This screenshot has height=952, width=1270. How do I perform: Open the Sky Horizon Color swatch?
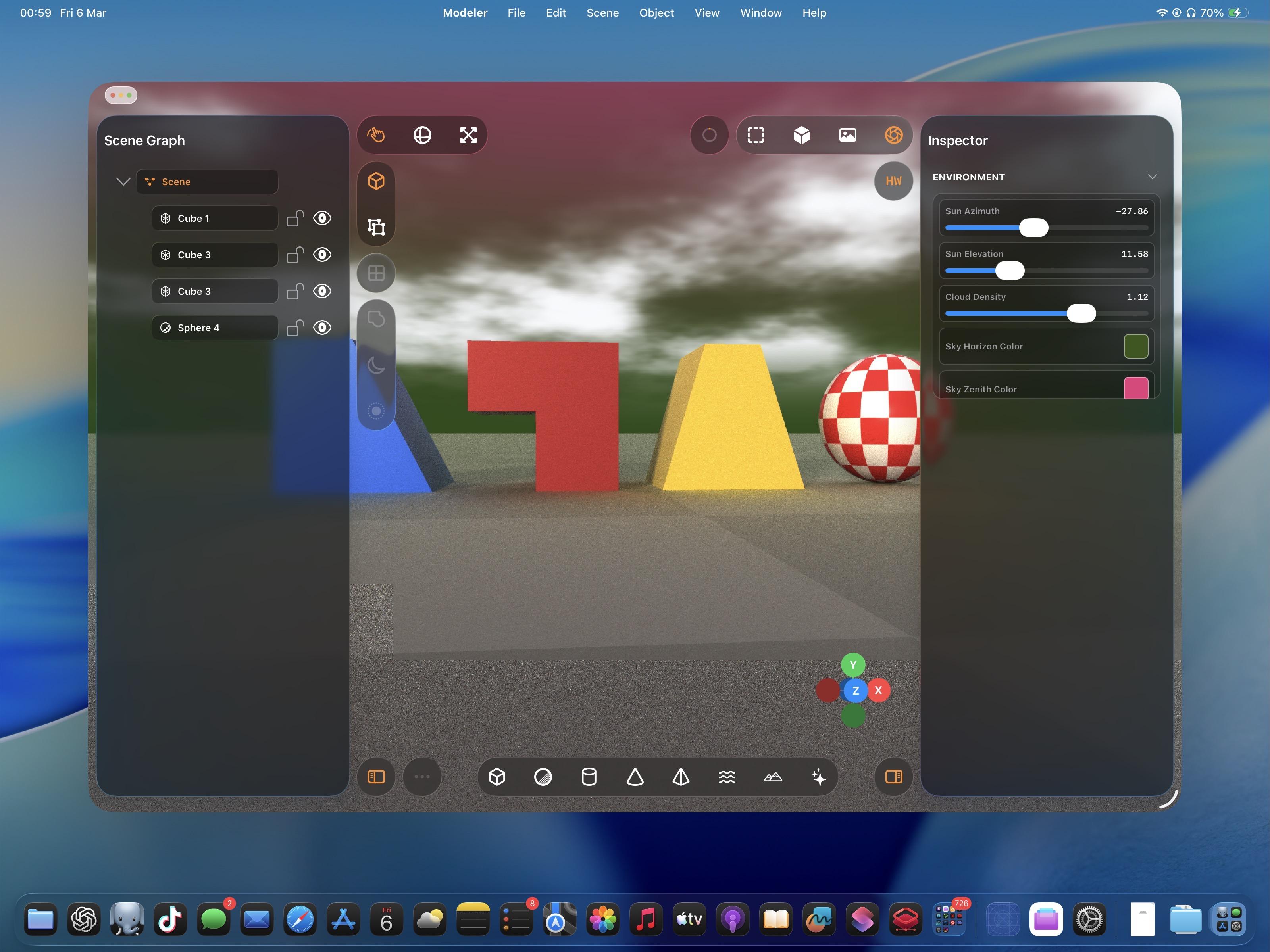coord(1135,347)
